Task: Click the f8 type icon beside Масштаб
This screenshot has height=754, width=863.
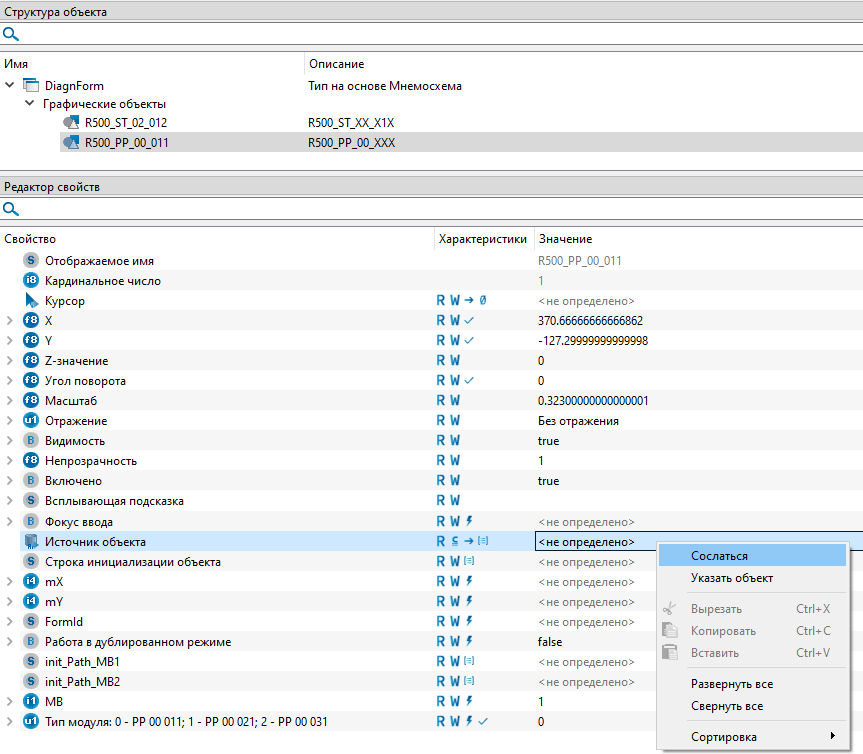Action: click(31, 401)
